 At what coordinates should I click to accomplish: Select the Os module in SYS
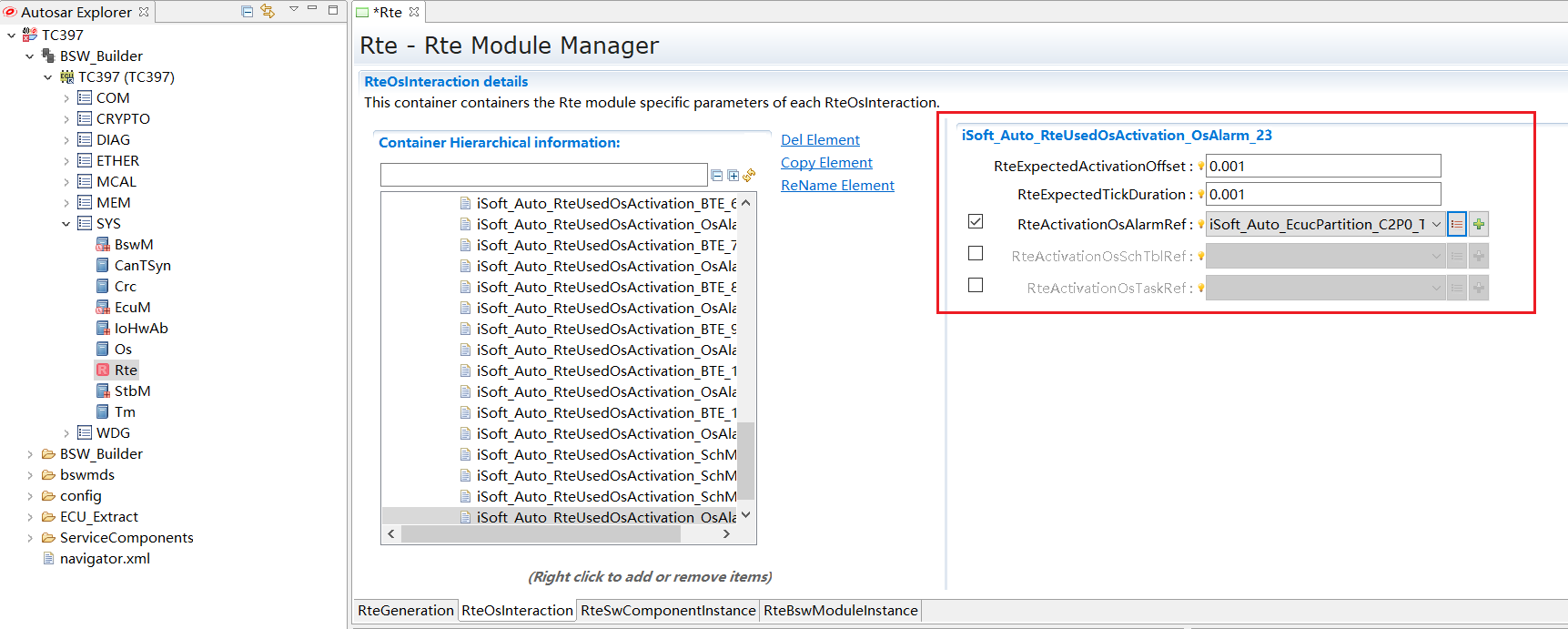[x=123, y=350]
